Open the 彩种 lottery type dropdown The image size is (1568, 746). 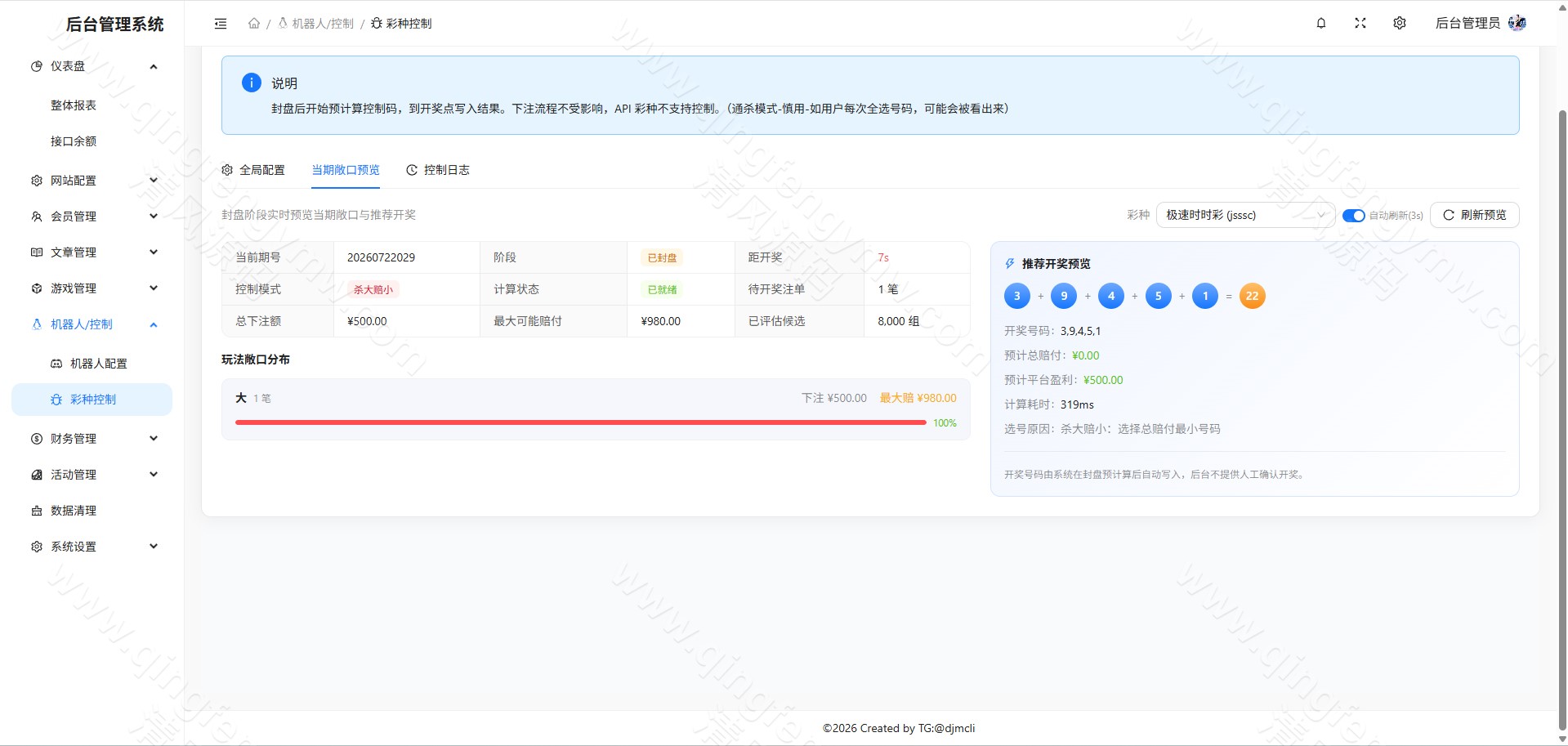click(1245, 215)
